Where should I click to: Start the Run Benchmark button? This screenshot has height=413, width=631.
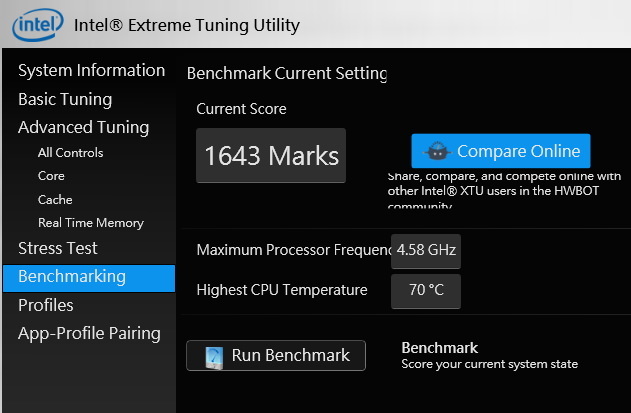click(x=276, y=355)
